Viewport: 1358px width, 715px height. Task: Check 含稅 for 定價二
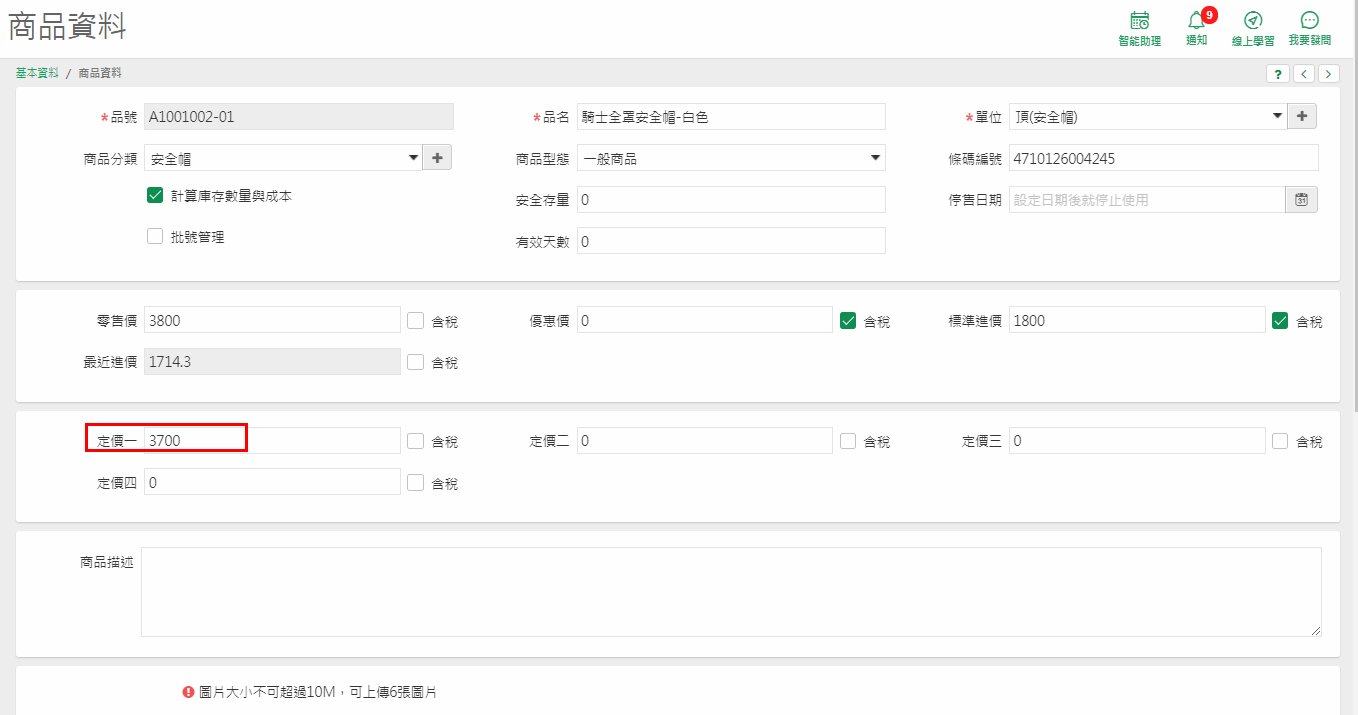(x=848, y=441)
